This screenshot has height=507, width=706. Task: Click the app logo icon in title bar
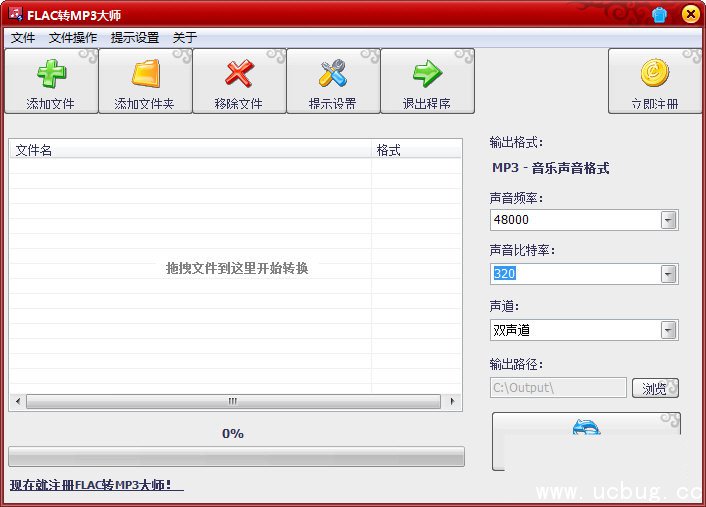point(15,14)
